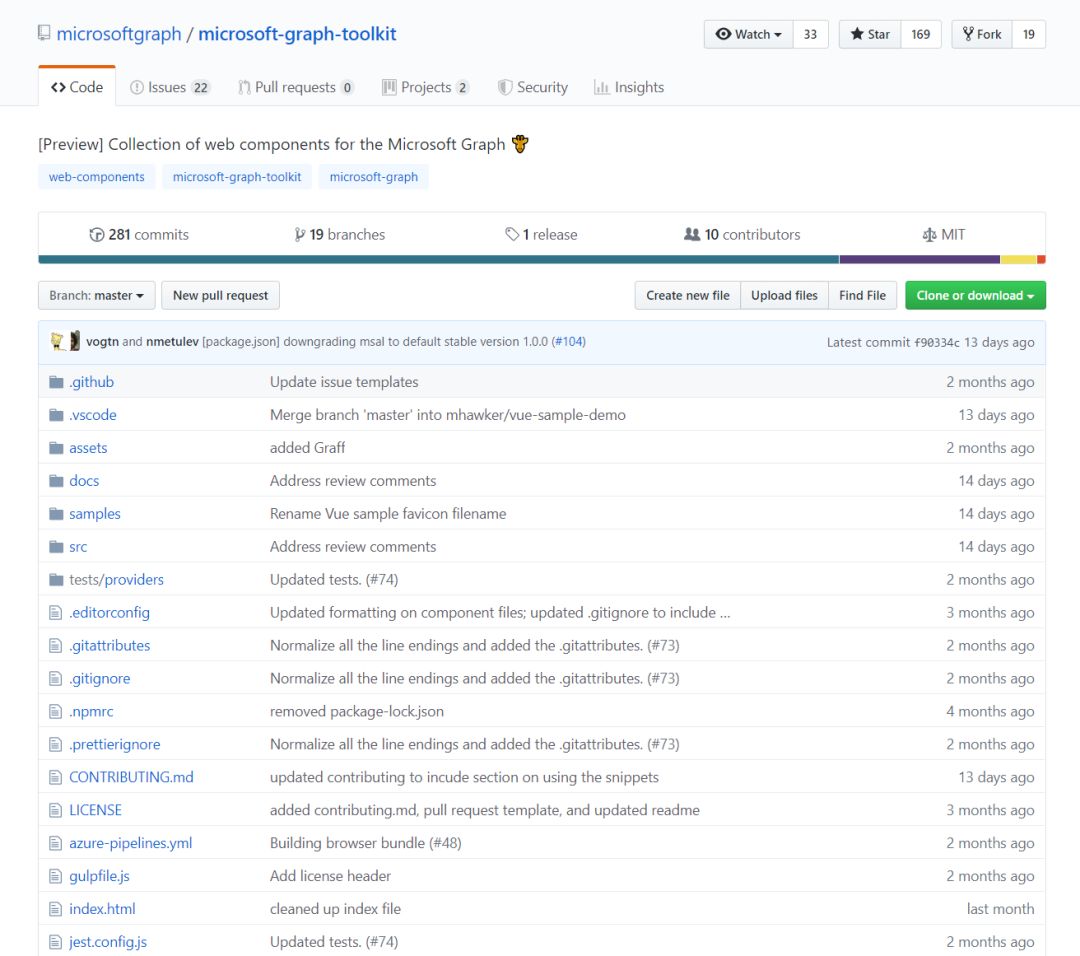The width and height of the screenshot is (1080, 956).
Task: Click the giraffe emoji in the description
Action: pyautogui.click(x=520, y=144)
